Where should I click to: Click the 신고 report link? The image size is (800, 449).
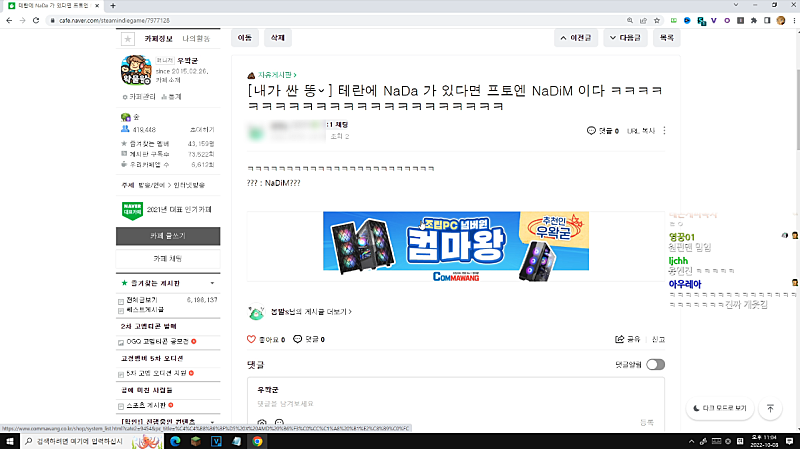pos(658,339)
